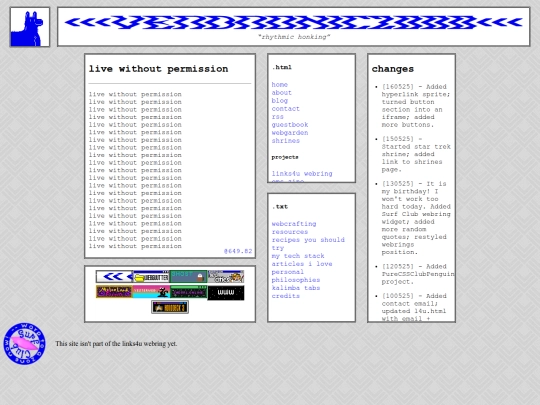Open the blue double-chevron site button badge
The height and width of the screenshot is (405, 540).
115,277
